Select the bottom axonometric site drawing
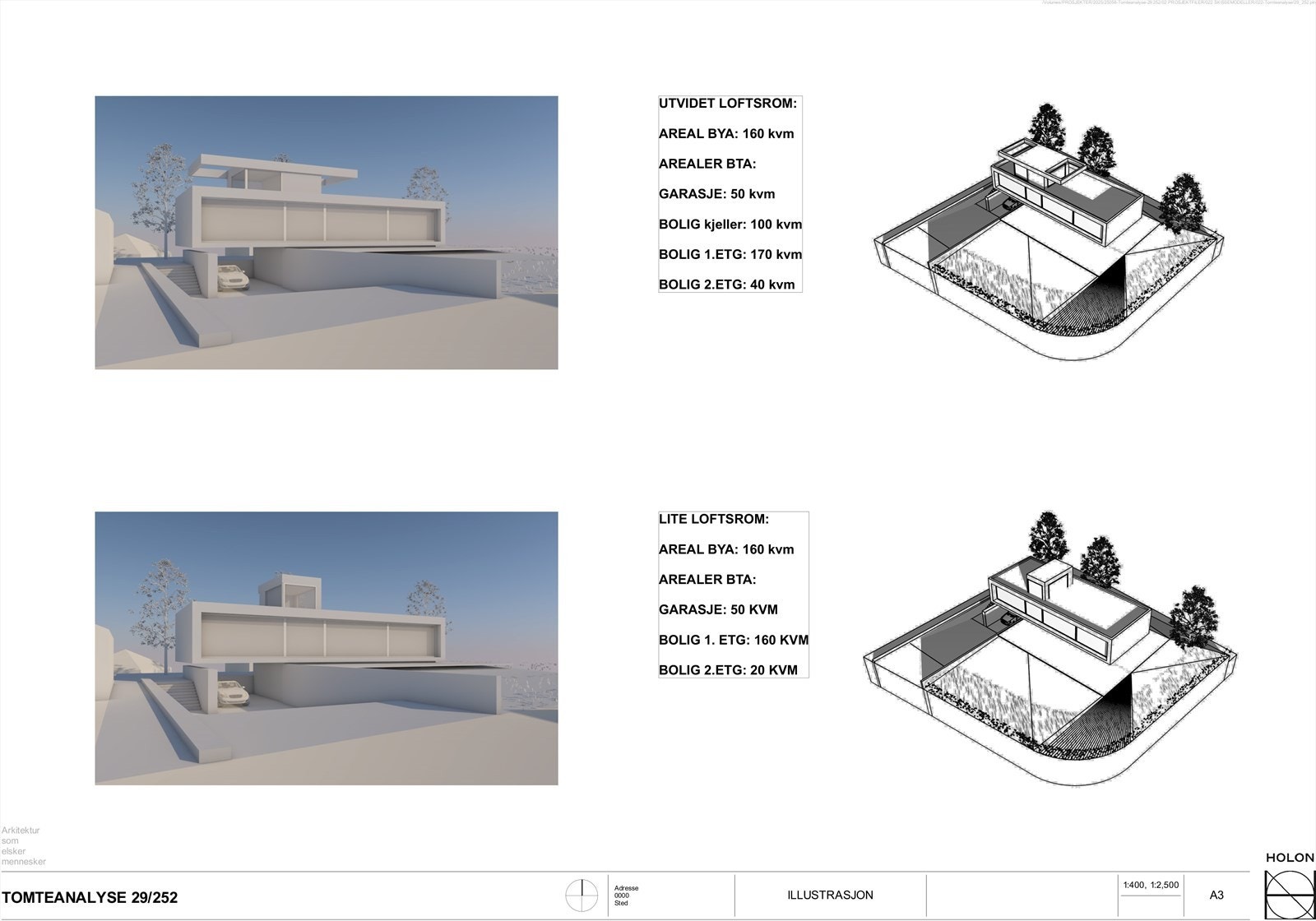The height and width of the screenshot is (921, 1316). click(1050, 650)
